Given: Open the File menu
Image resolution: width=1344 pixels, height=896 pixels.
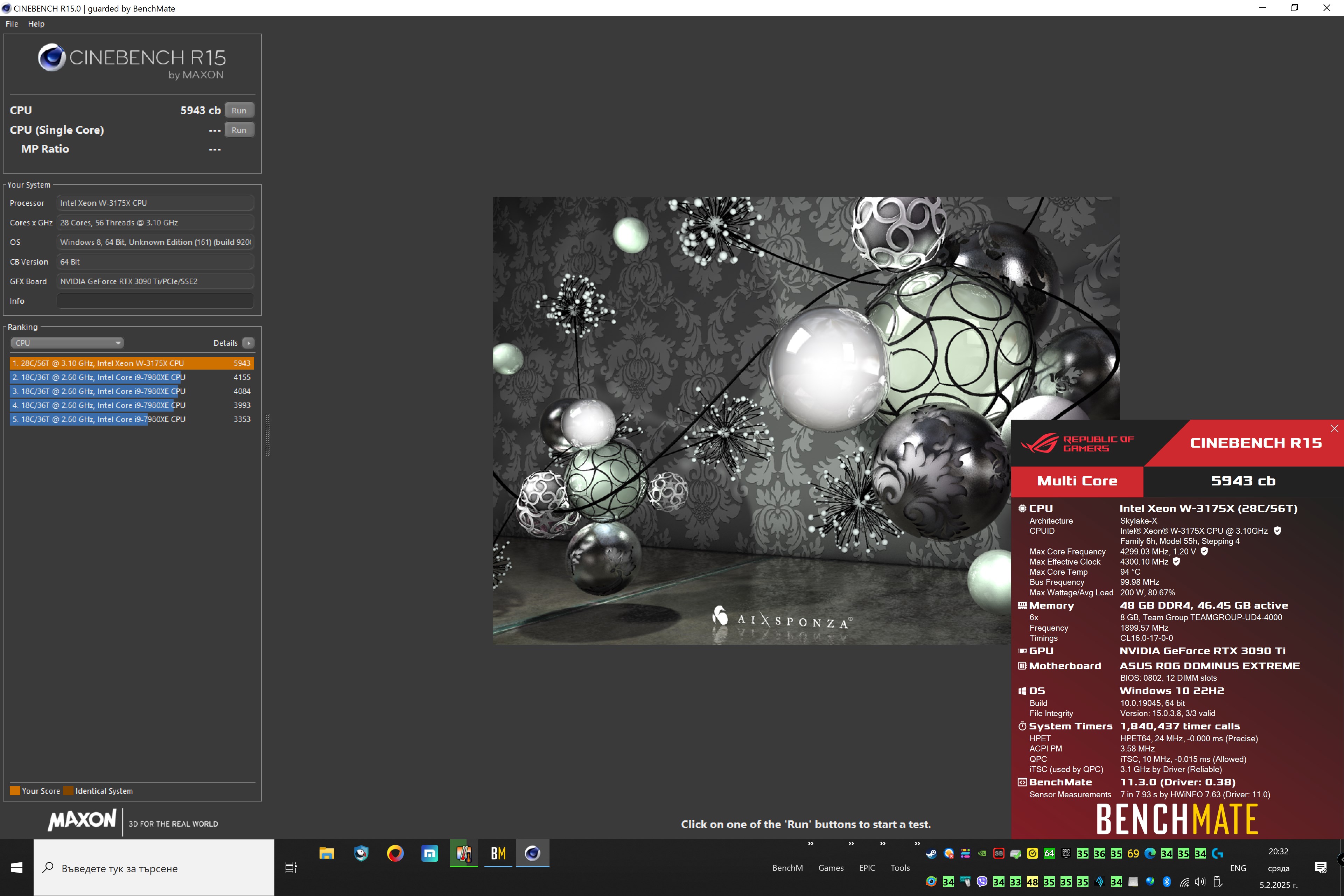Looking at the screenshot, I should (12, 23).
